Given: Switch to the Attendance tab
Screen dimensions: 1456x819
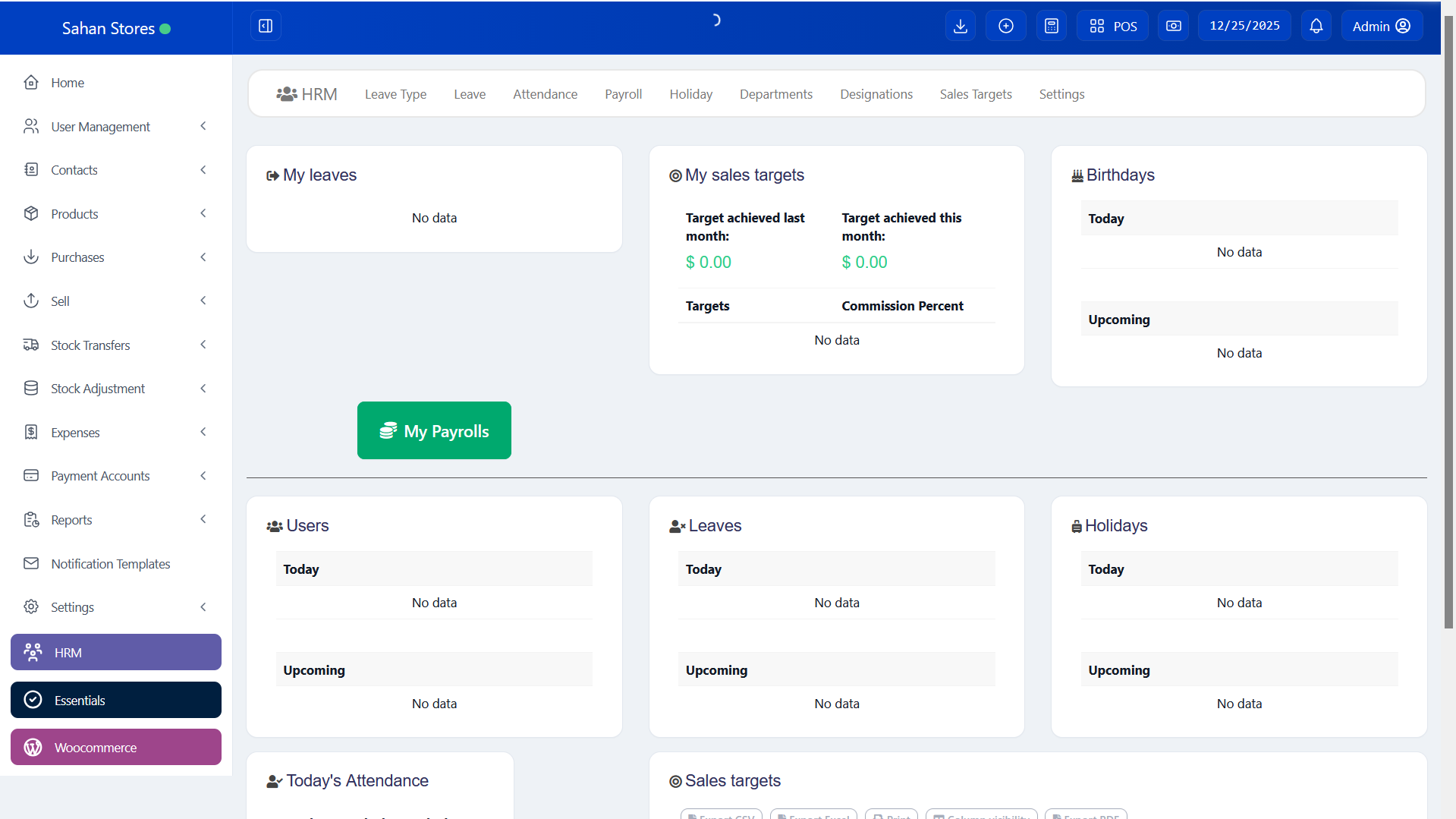Looking at the screenshot, I should [545, 94].
